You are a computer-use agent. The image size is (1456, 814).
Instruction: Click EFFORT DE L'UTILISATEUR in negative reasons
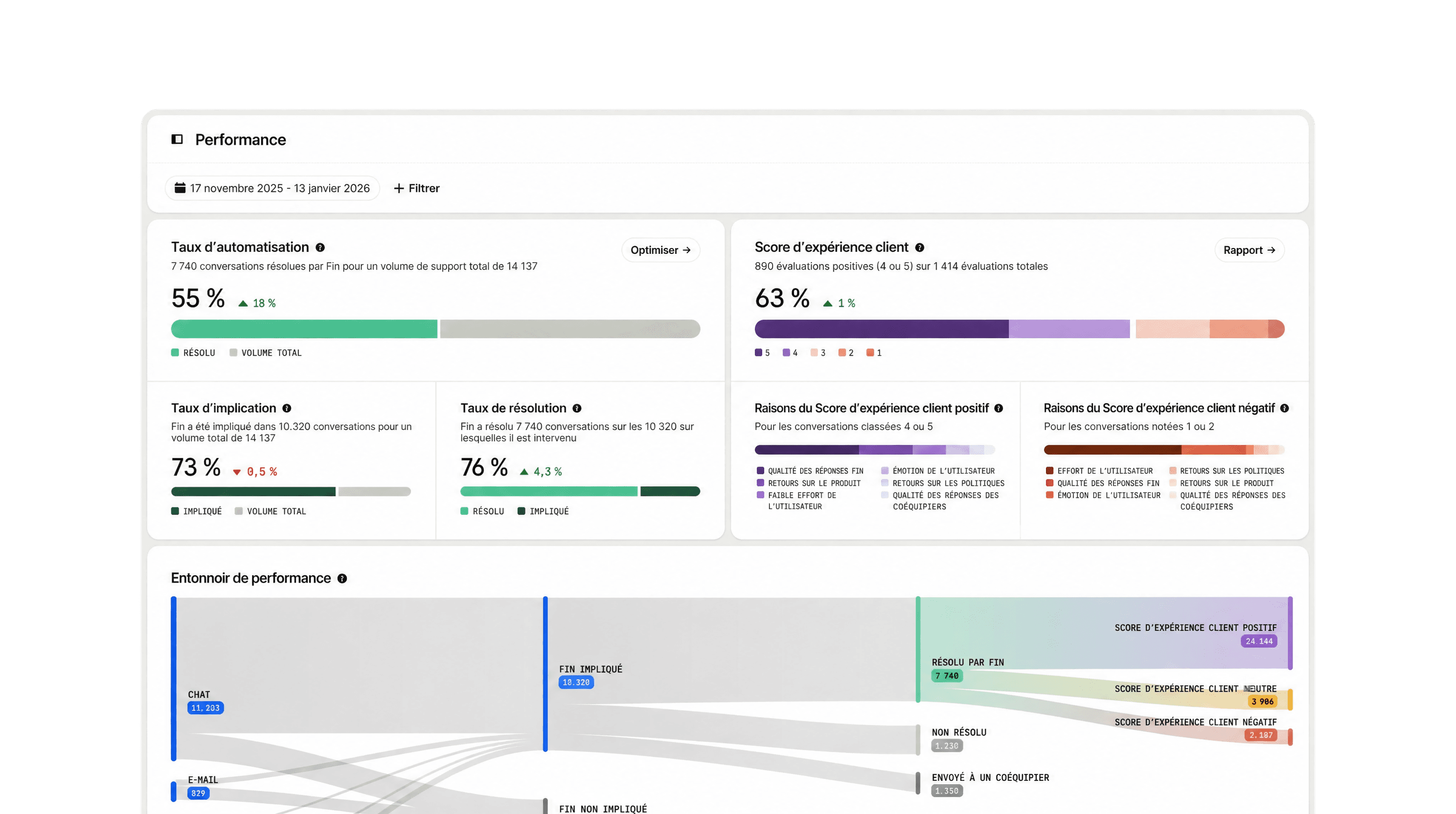click(1099, 471)
